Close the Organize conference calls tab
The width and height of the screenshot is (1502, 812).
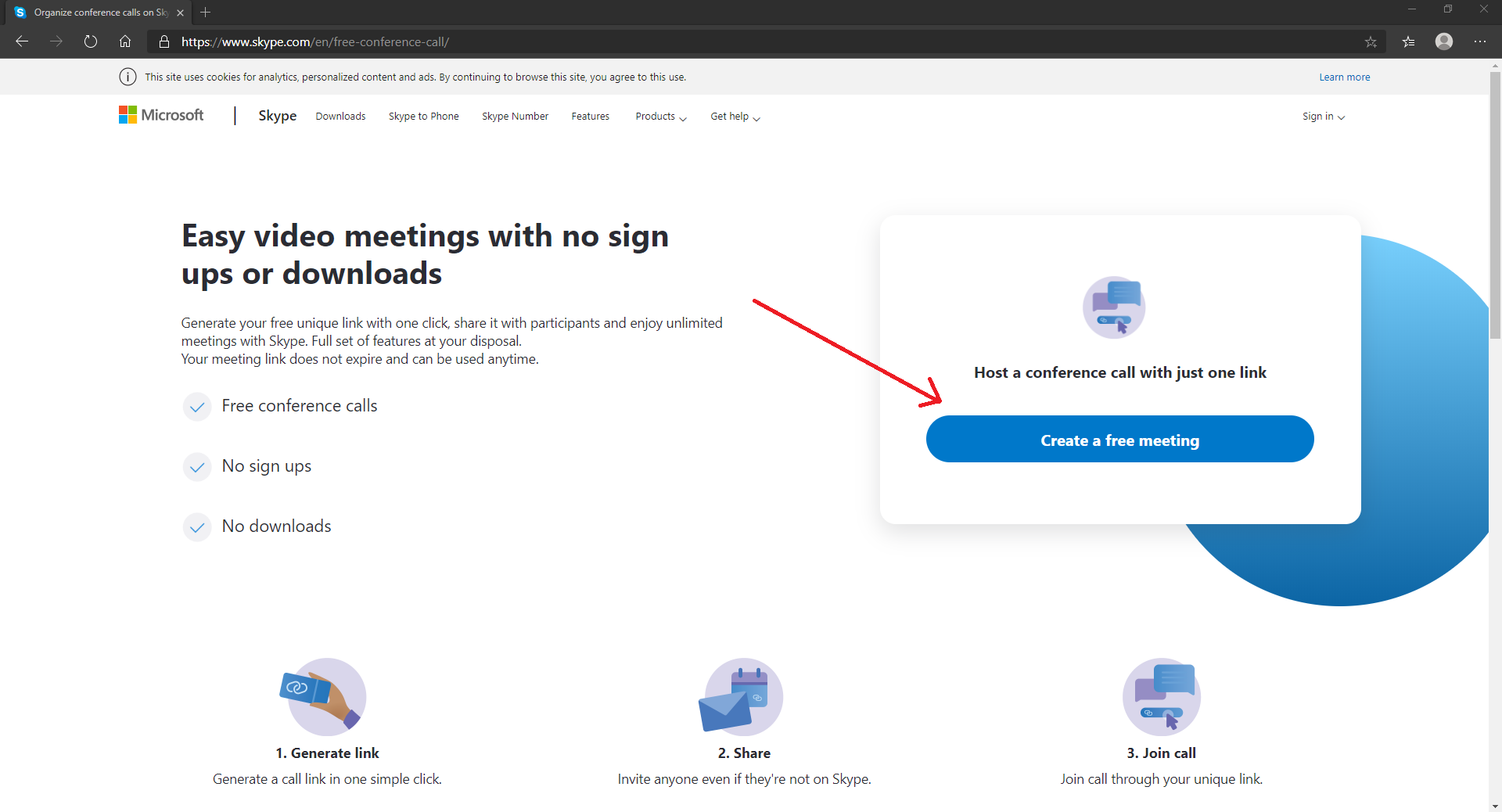coord(181,13)
